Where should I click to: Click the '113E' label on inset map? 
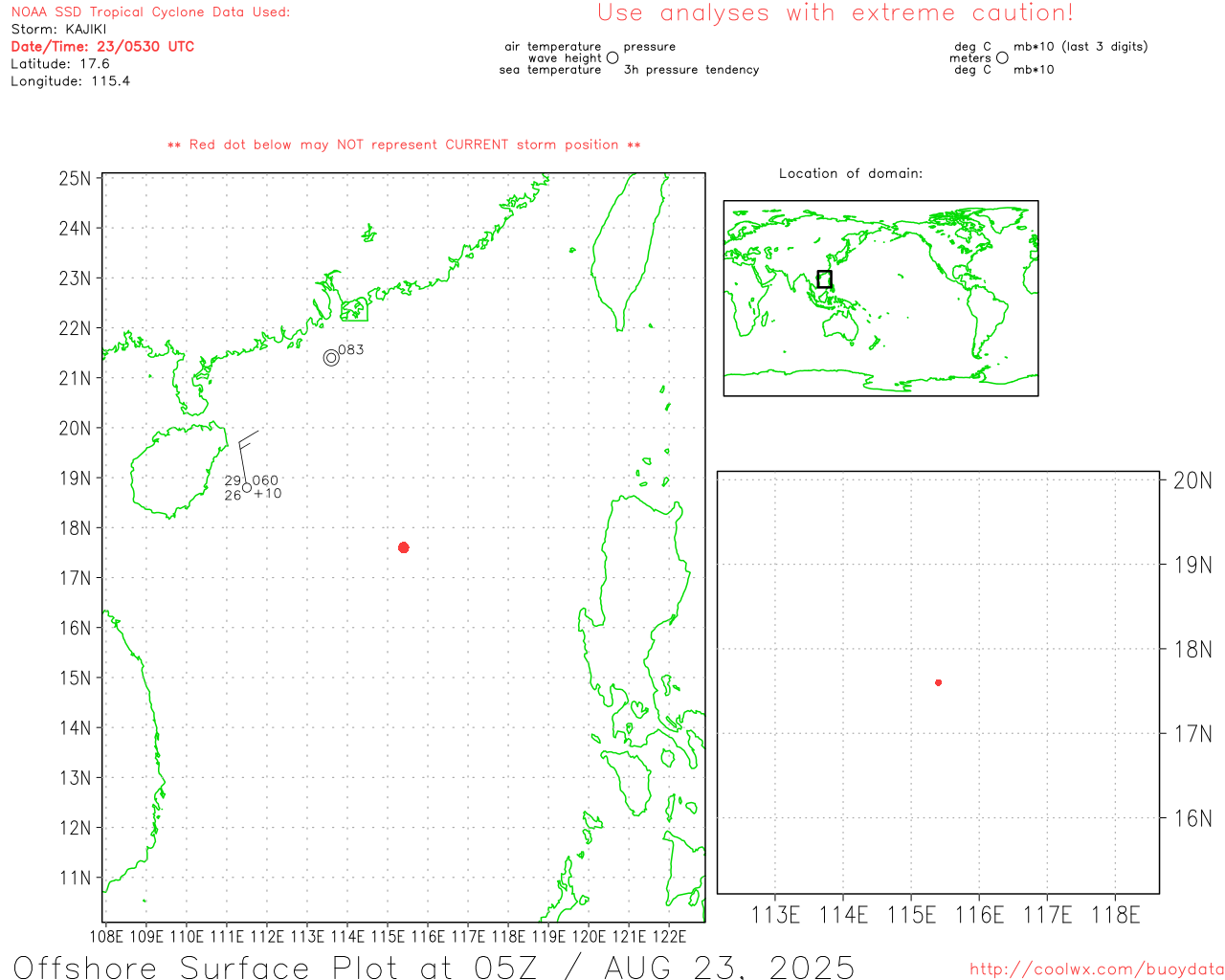(775, 915)
